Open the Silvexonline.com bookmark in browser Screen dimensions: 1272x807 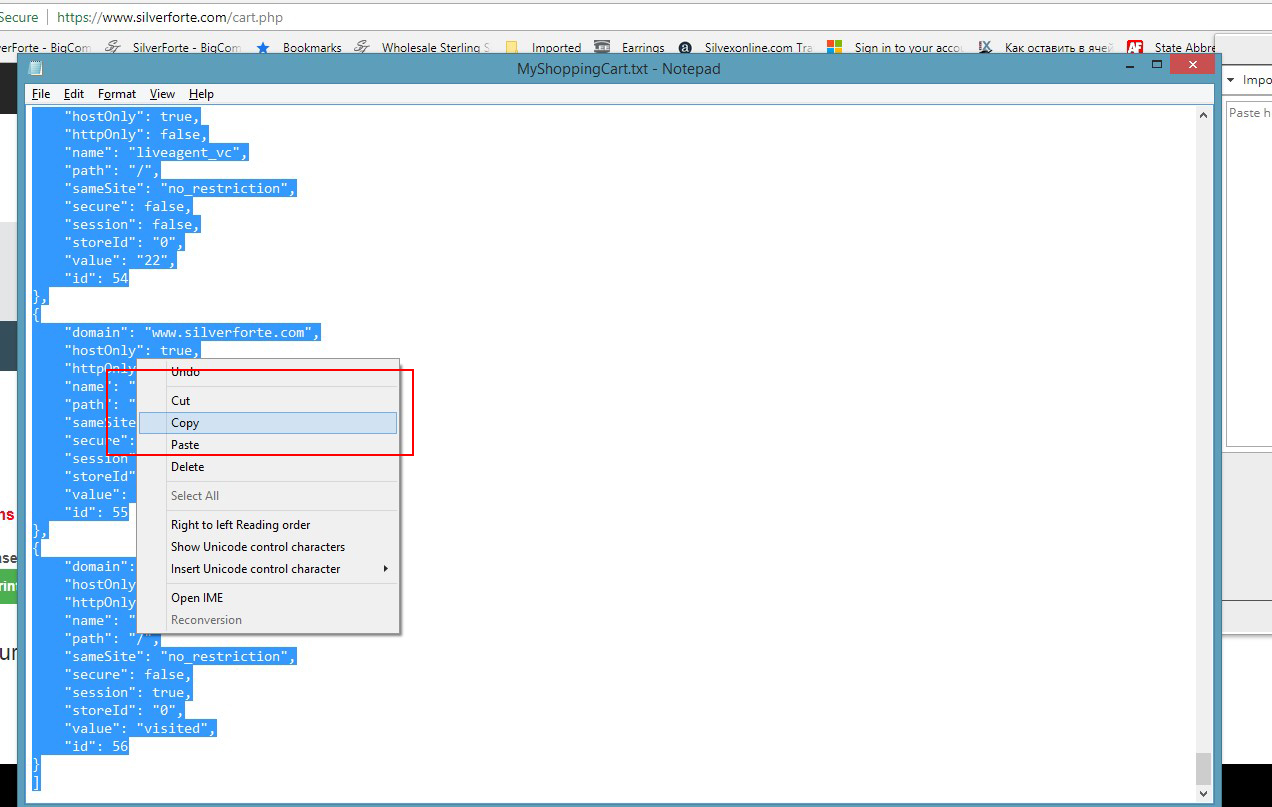tap(746, 47)
